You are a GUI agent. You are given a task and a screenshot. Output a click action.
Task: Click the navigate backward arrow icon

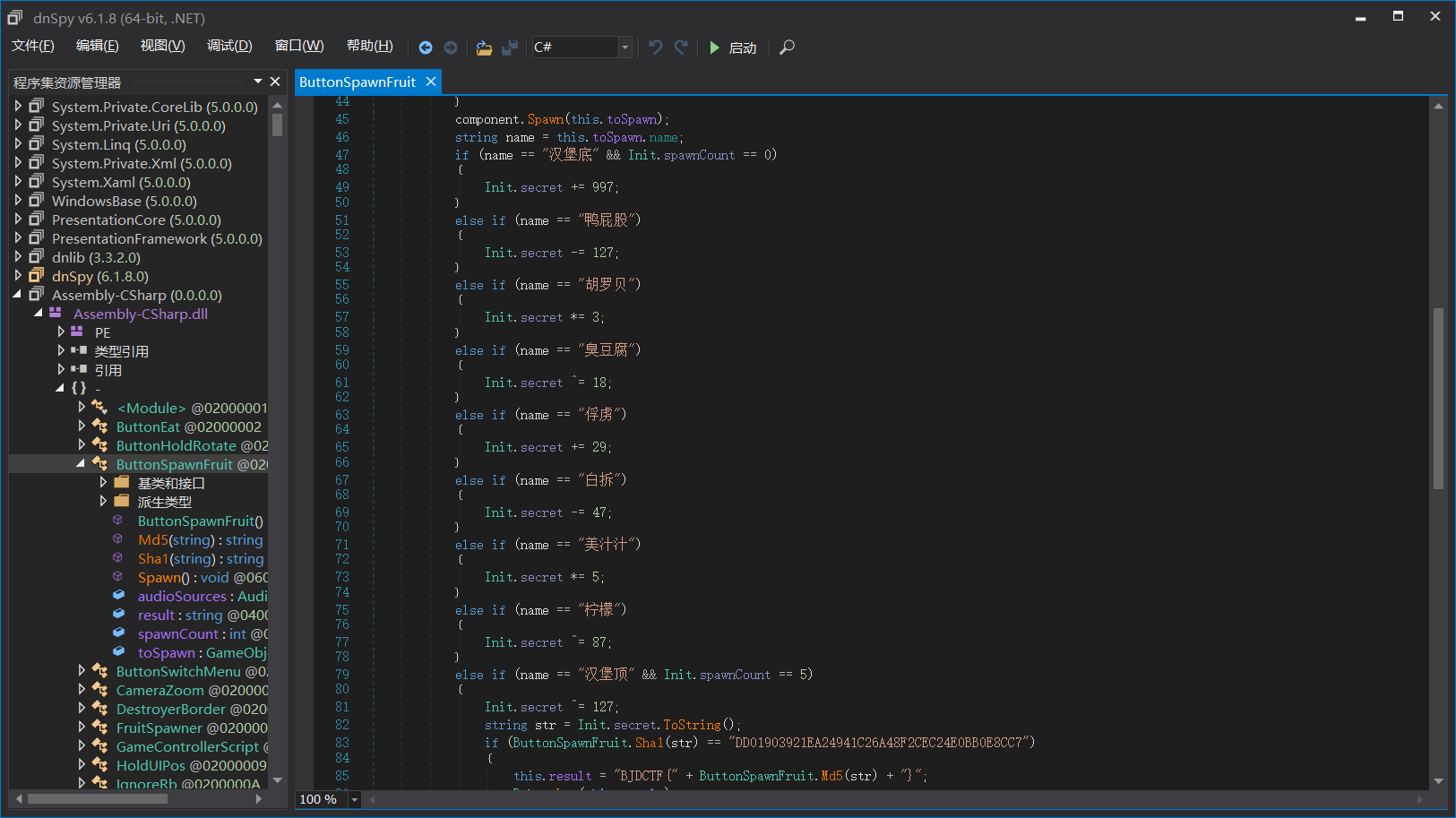point(426,47)
